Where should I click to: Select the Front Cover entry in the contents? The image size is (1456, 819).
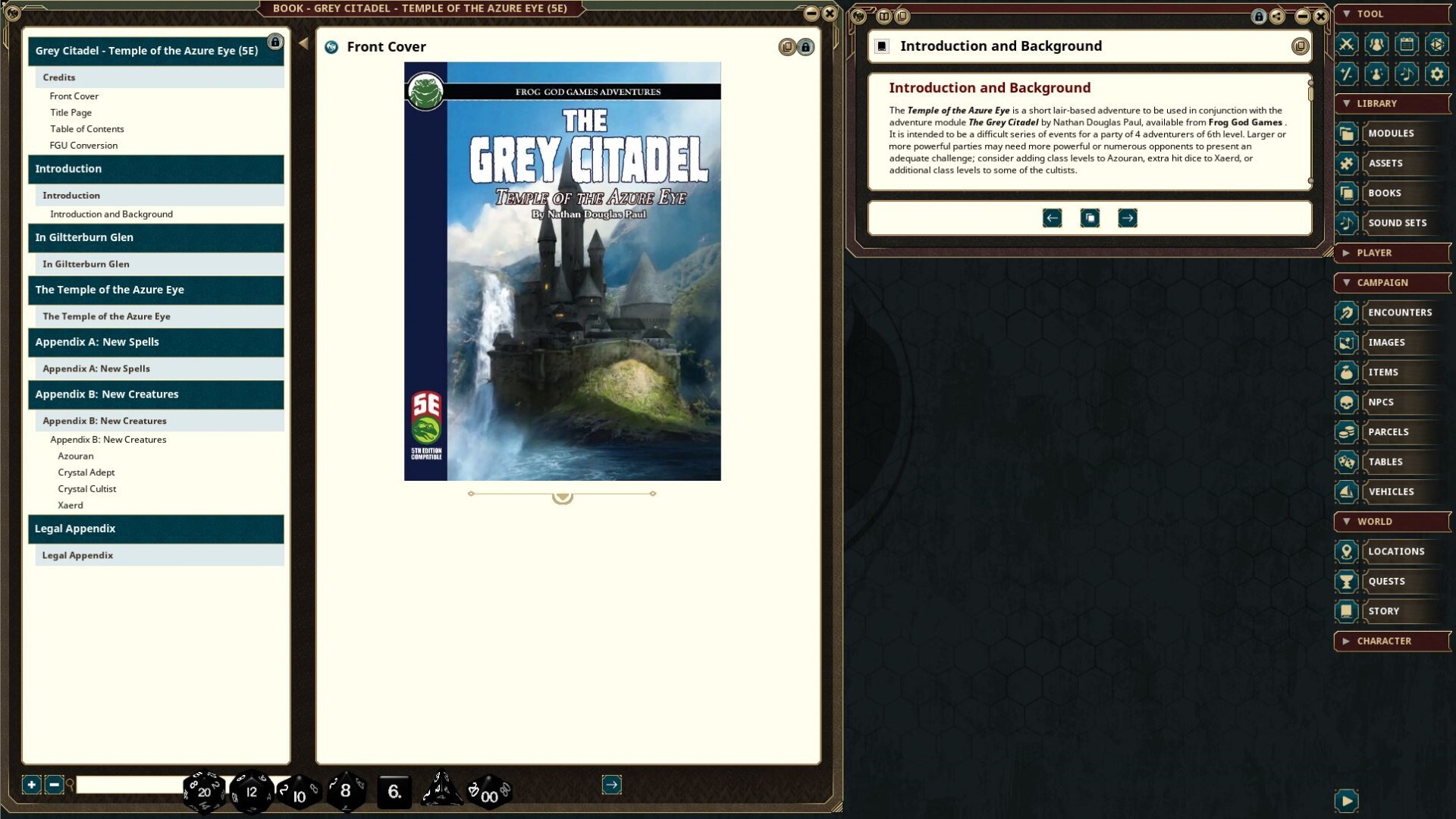[x=74, y=96]
